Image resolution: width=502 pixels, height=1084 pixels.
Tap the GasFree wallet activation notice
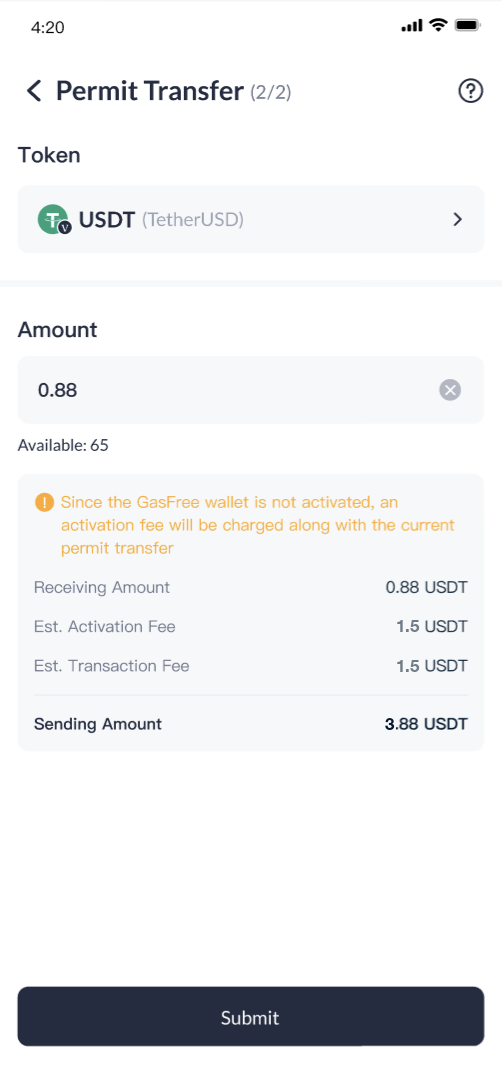click(257, 525)
